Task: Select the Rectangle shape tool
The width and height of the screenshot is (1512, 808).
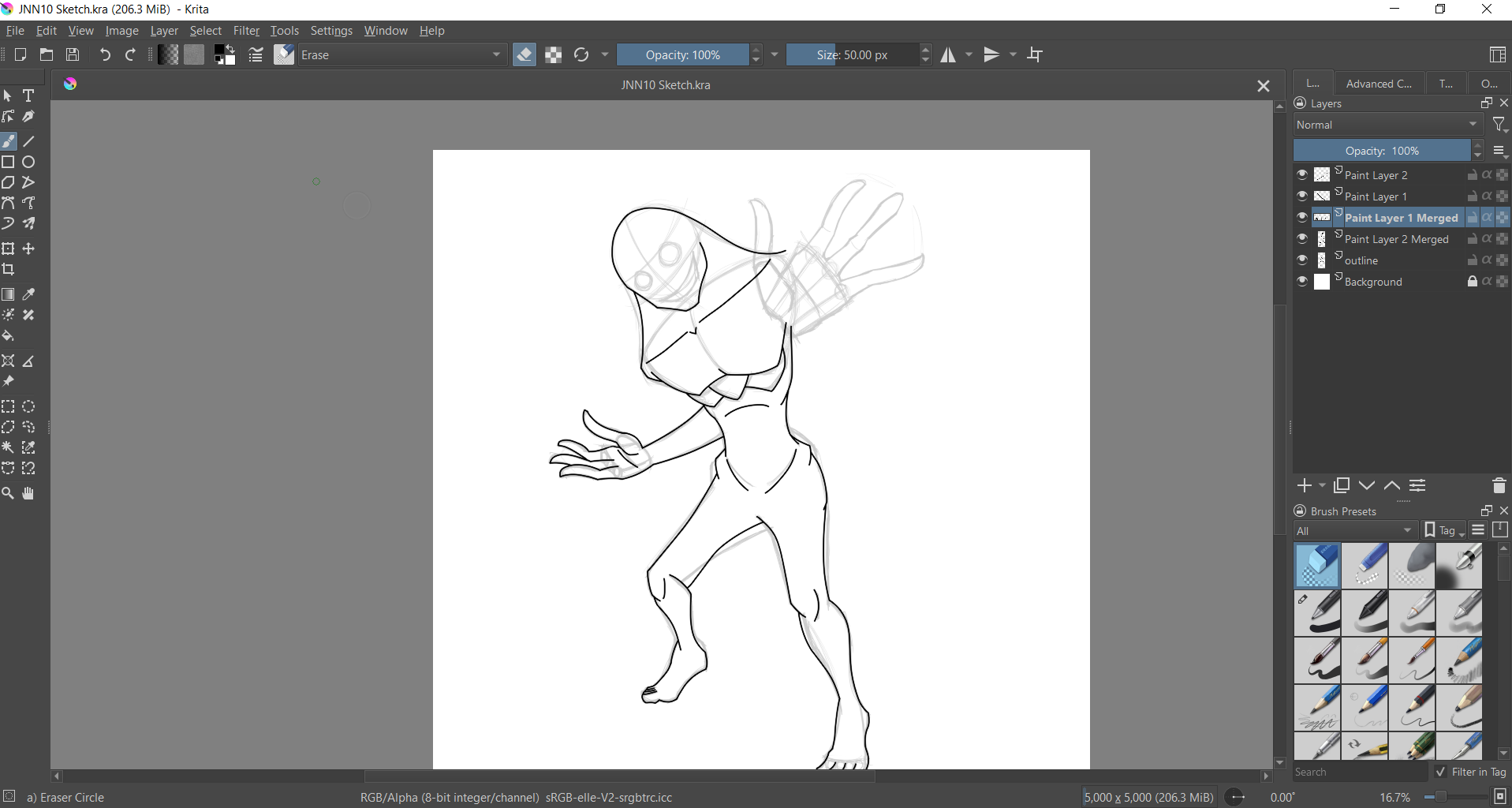Action: (9, 162)
